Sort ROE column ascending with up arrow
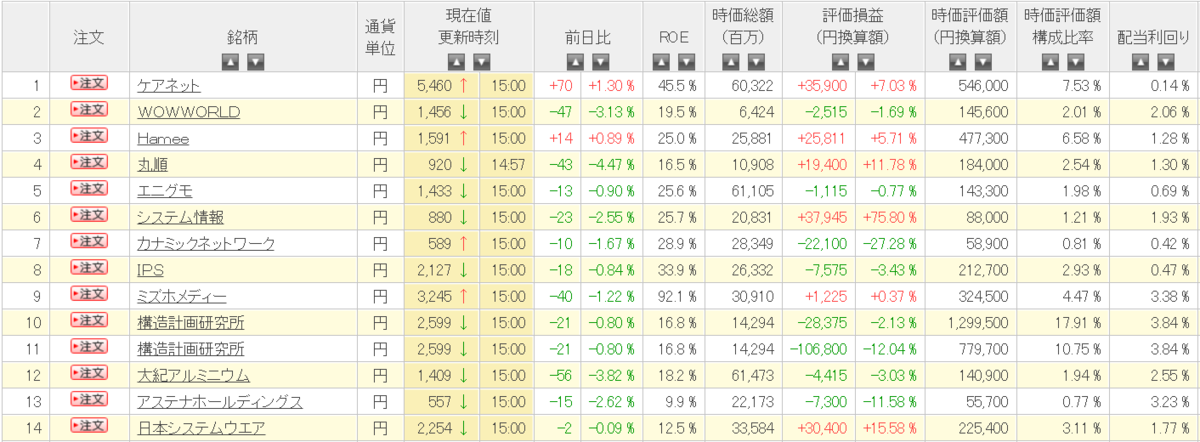 661,62
